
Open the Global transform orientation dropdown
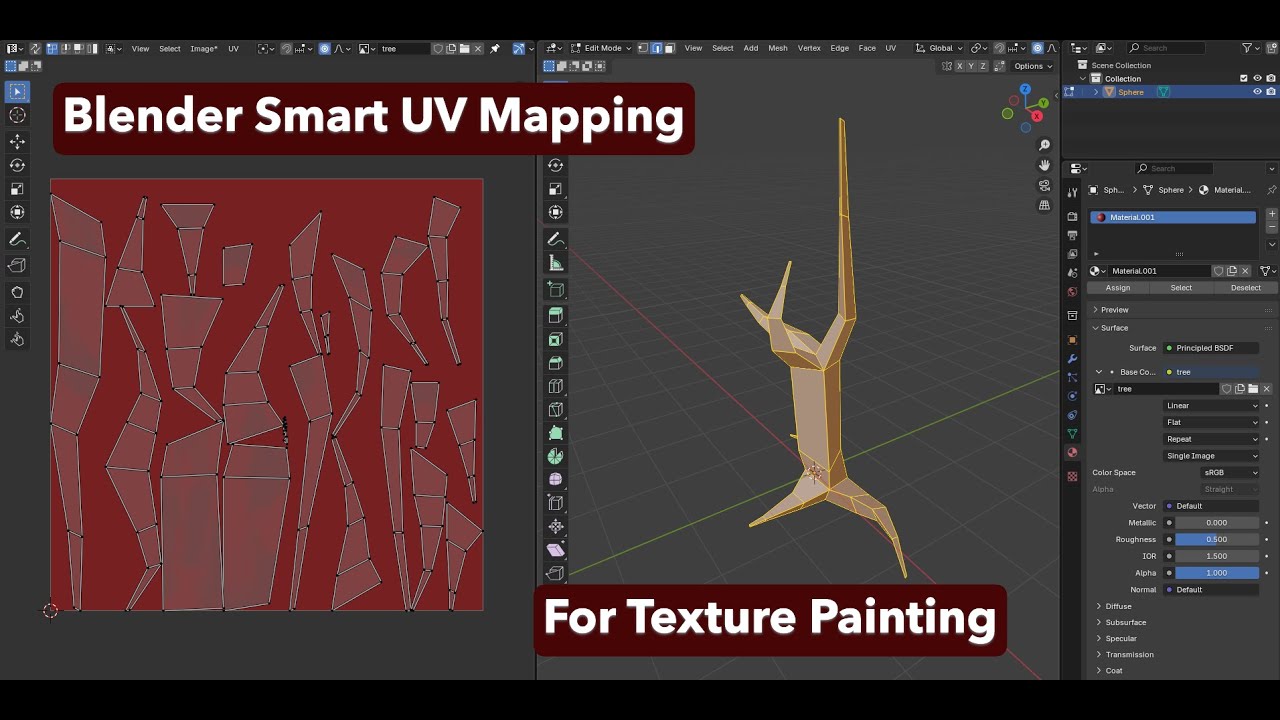940,48
